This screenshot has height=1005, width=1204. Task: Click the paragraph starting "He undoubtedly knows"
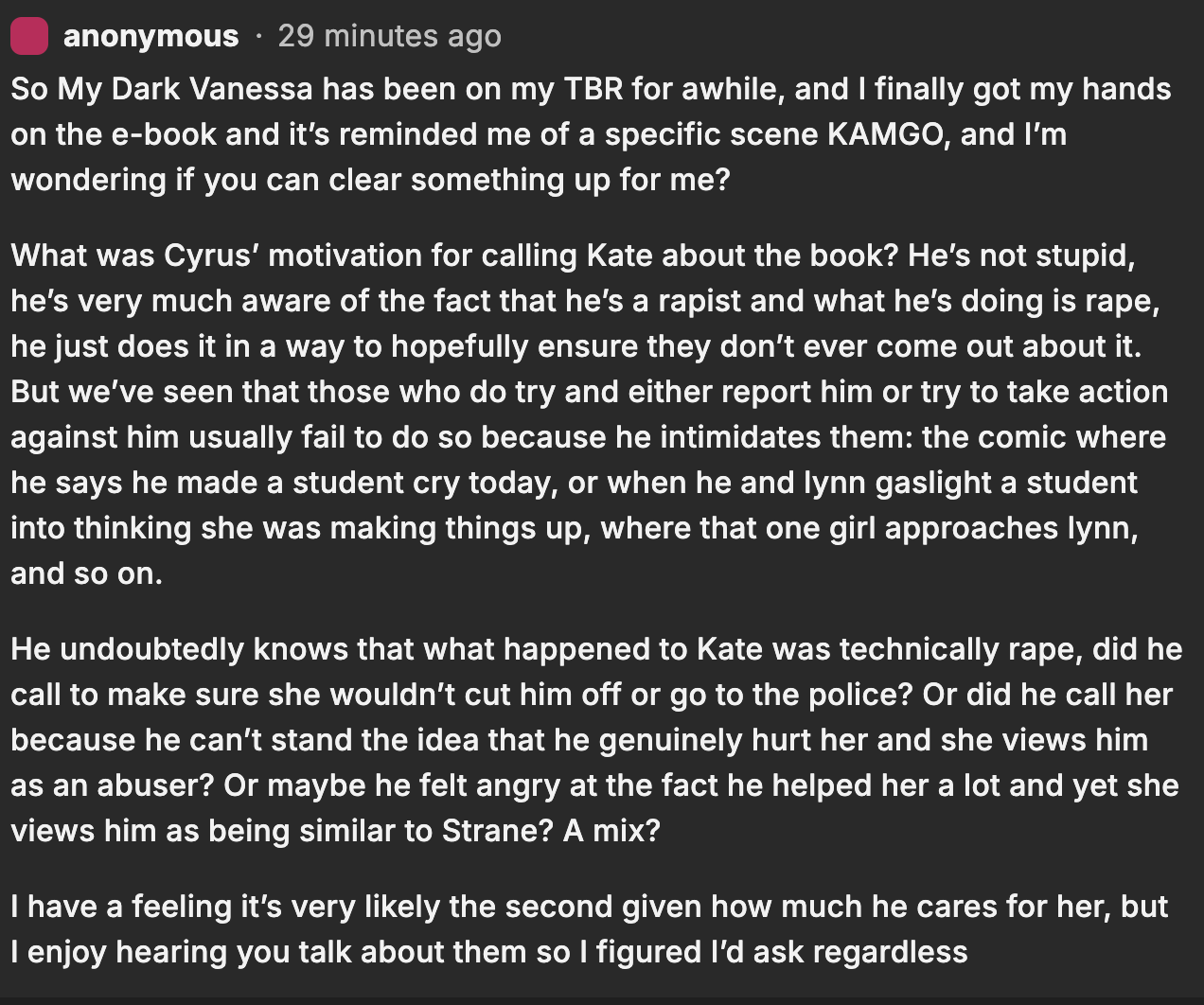click(596, 740)
